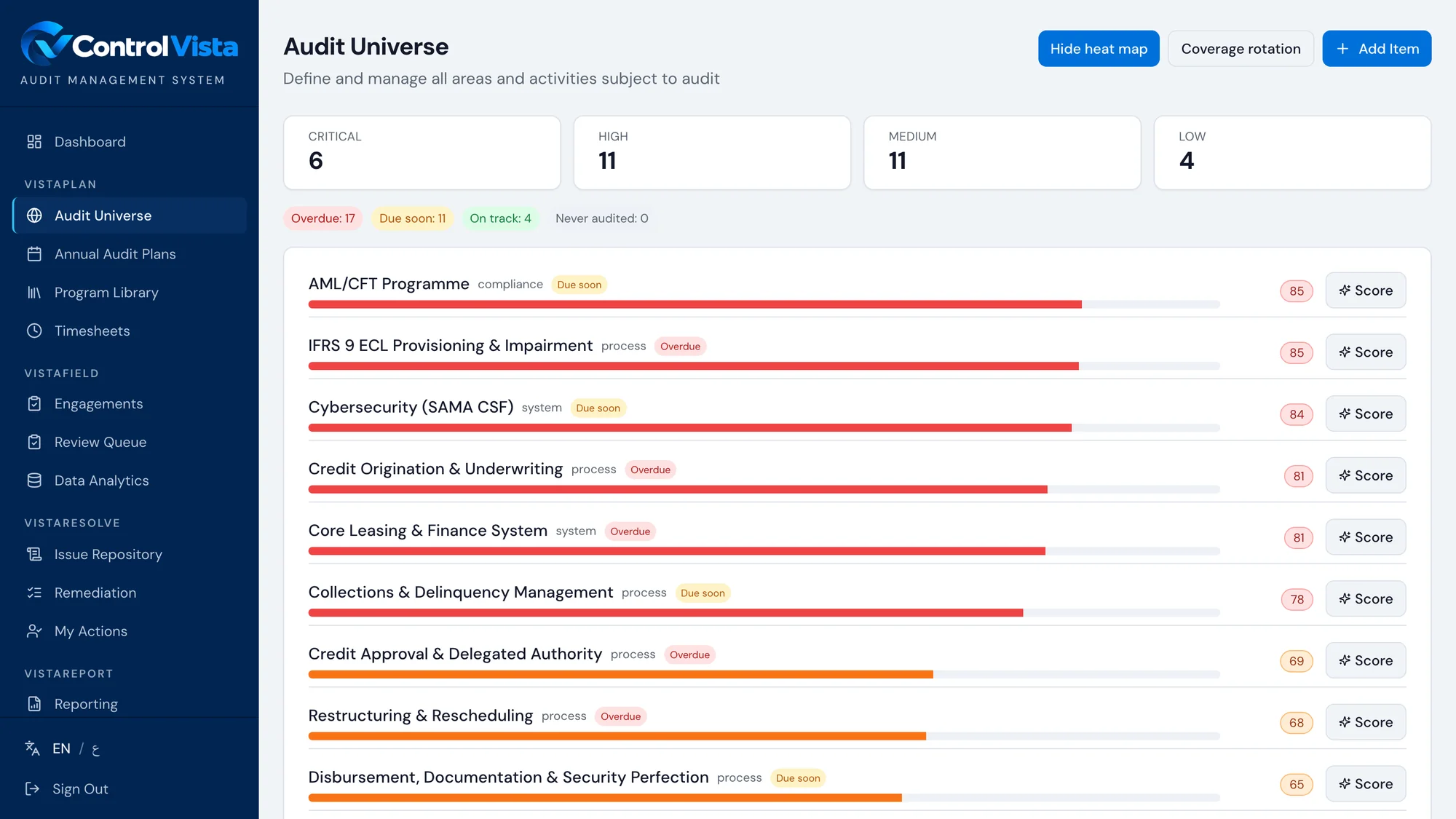Open AML/CFT Programme item title
This screenshot has height=819, width=1456.
tap(389, 284)
